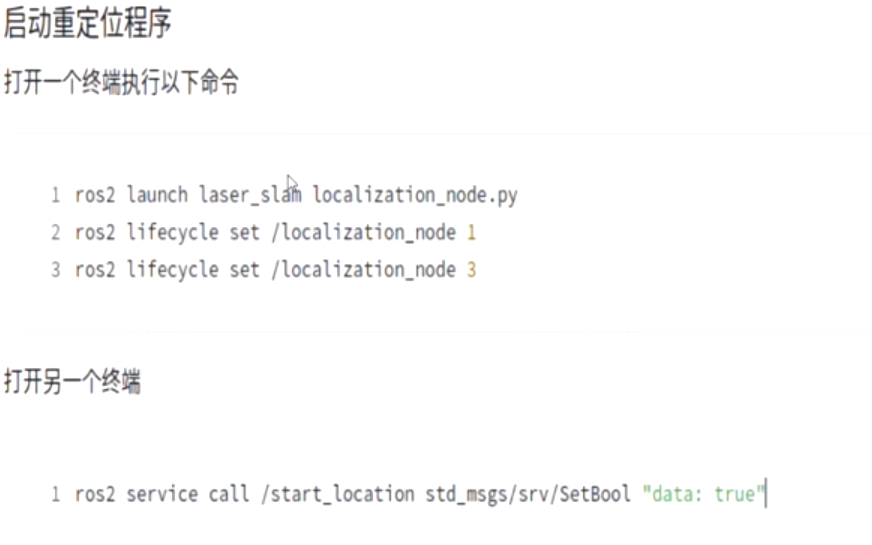Click std_msgs/srv/SetBool in the service command
Image resolution: width=872 pixels, height=545 pixels.
pos(528,494)
